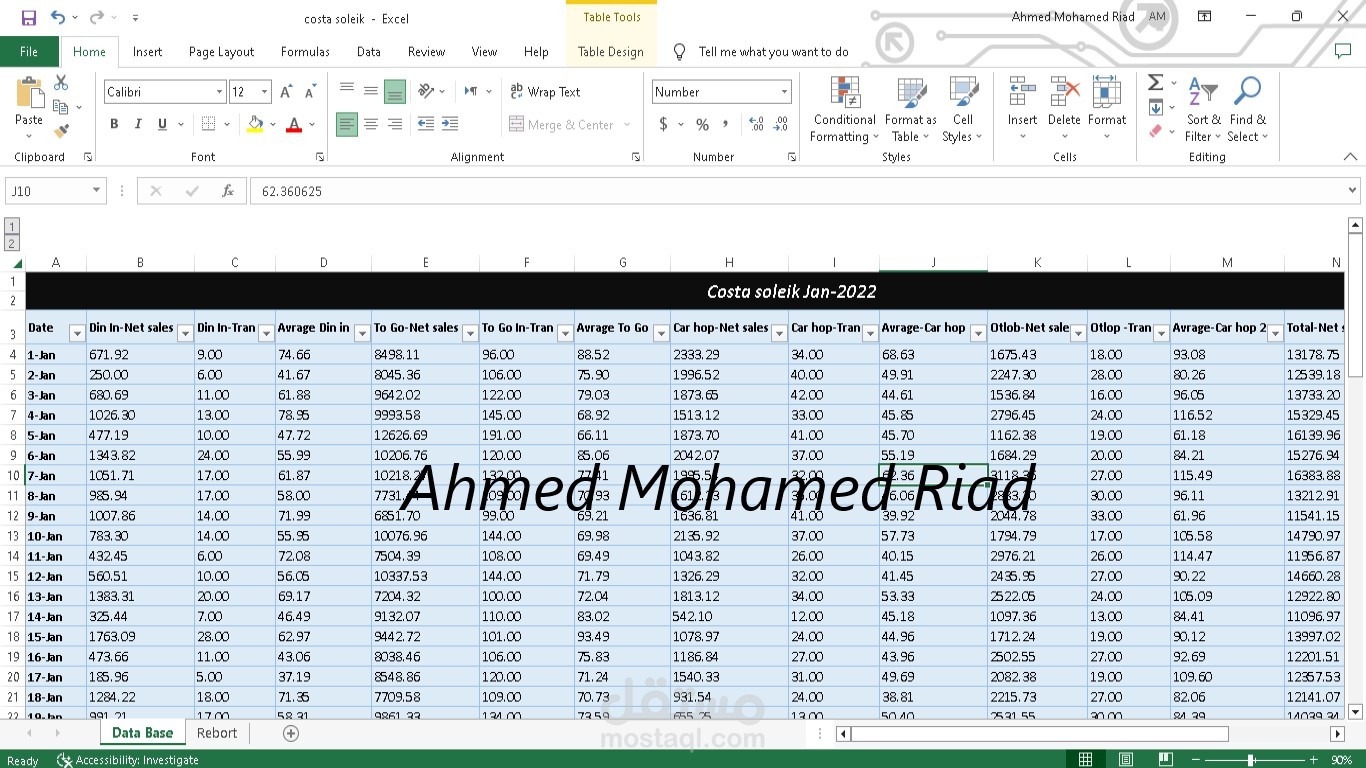Viewport: 1366px width, 768px height.
Task: Click the Insert Function fx icon
Action: pyautogui.click(x=228, y=191)
